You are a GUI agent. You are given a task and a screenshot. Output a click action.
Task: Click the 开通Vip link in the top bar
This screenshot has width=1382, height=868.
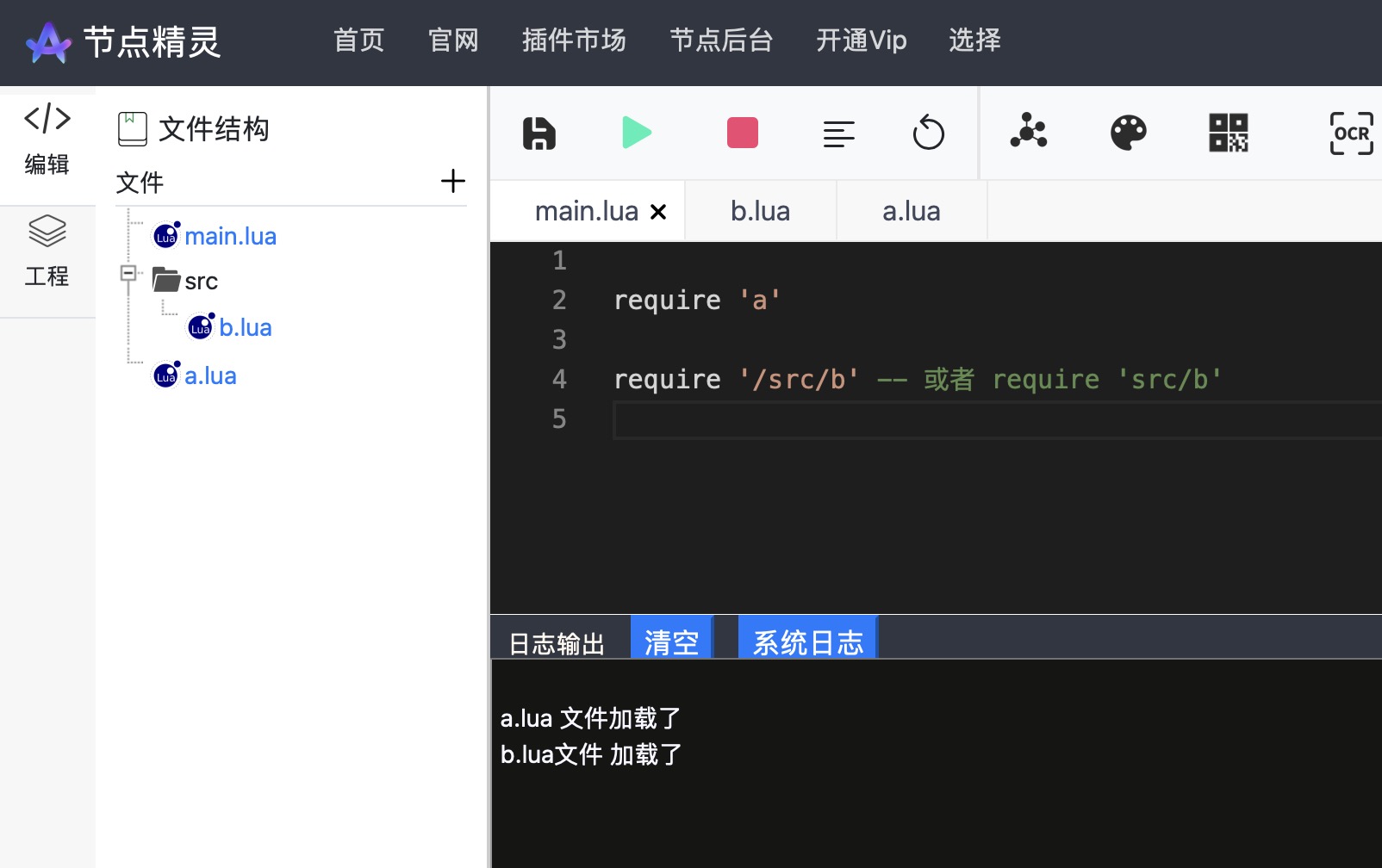[x=861, y=40]
